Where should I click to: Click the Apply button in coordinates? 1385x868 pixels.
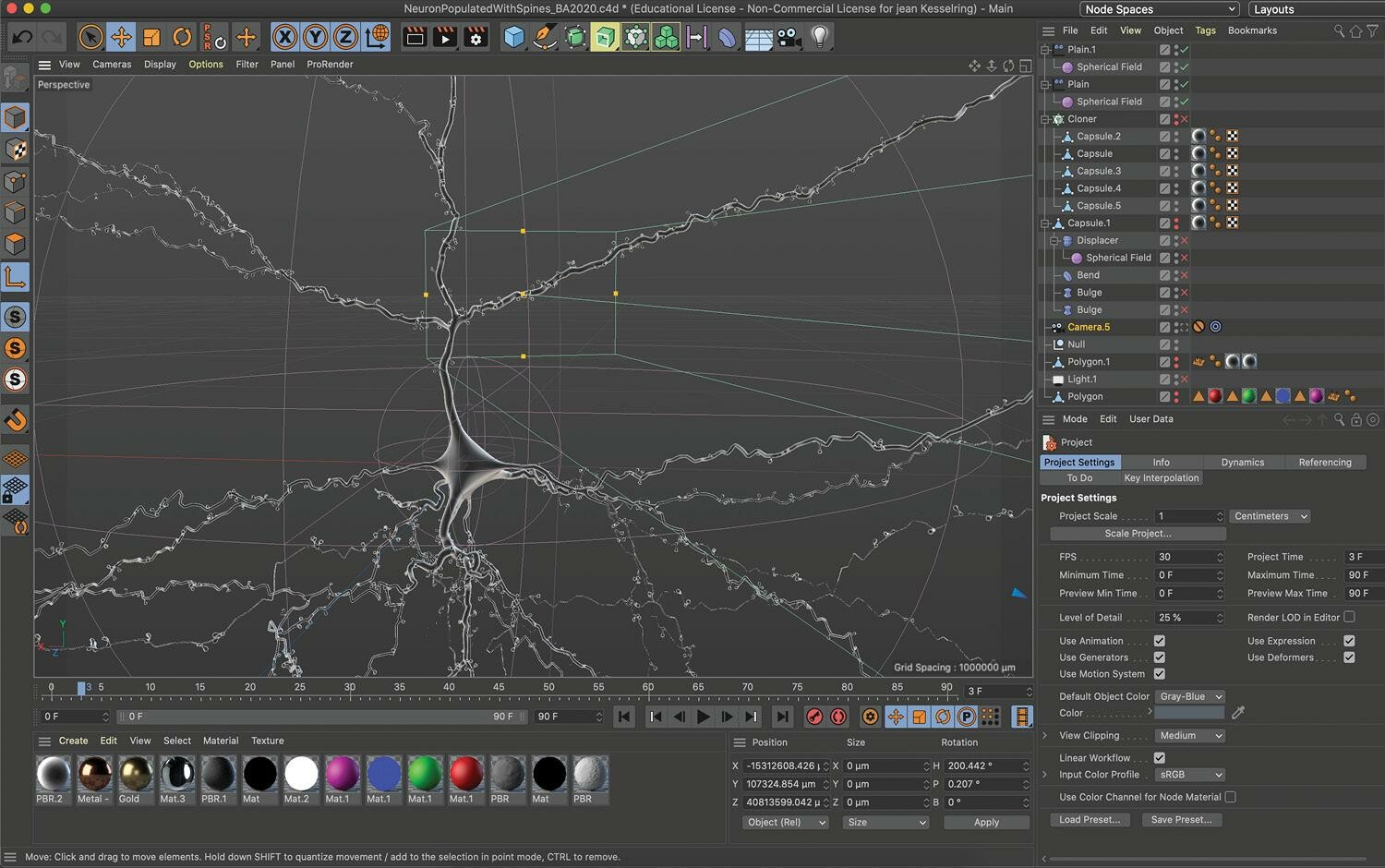click(x=986, y=822)
